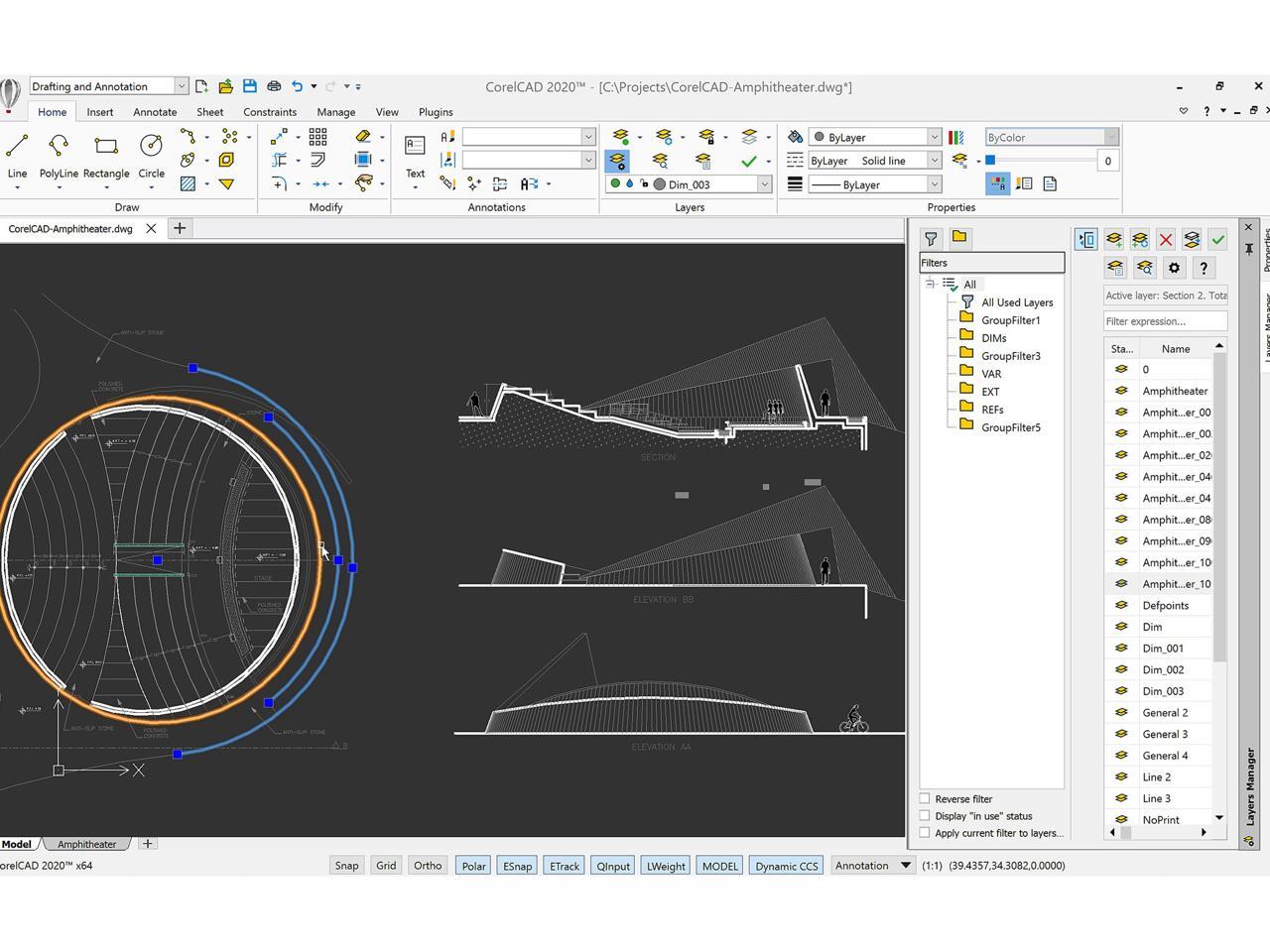Click the New Layer icon in Layers Manager panel

pos(1114,239)
